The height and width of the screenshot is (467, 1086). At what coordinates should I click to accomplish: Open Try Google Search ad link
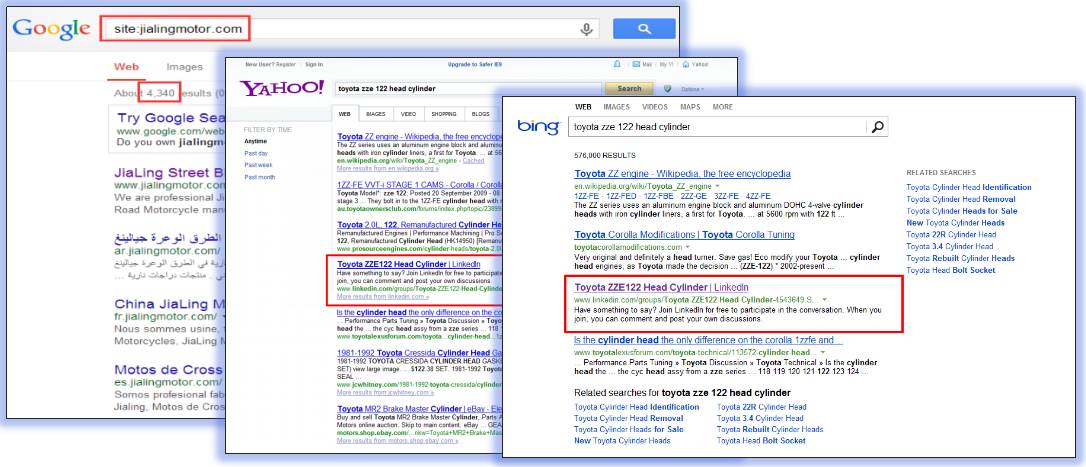(170, 118)
